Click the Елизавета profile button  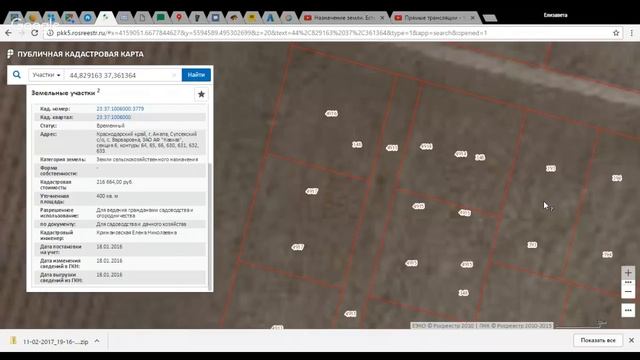tap(556, 15)
